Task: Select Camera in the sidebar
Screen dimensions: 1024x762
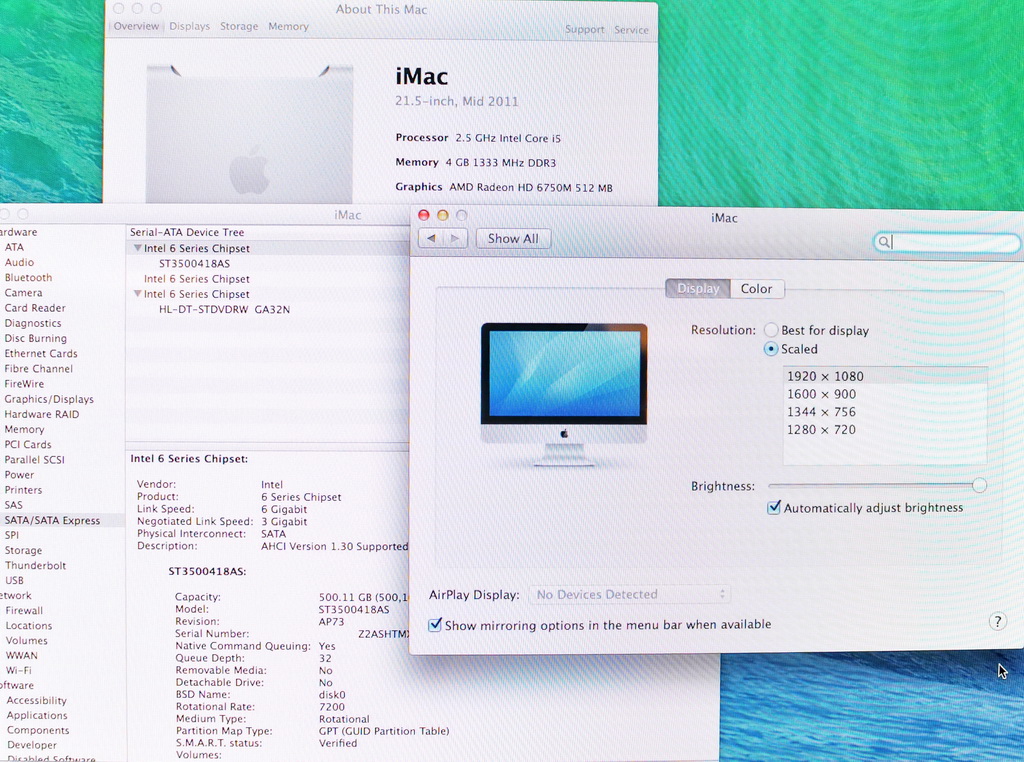Action: (23, 293)
